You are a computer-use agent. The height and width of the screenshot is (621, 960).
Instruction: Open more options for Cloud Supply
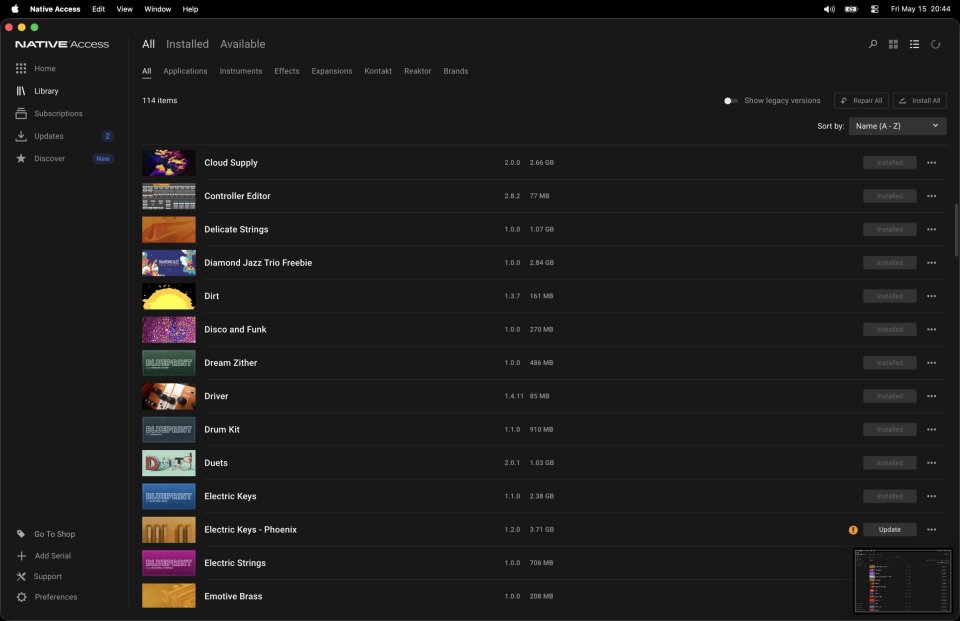point(931,163)
